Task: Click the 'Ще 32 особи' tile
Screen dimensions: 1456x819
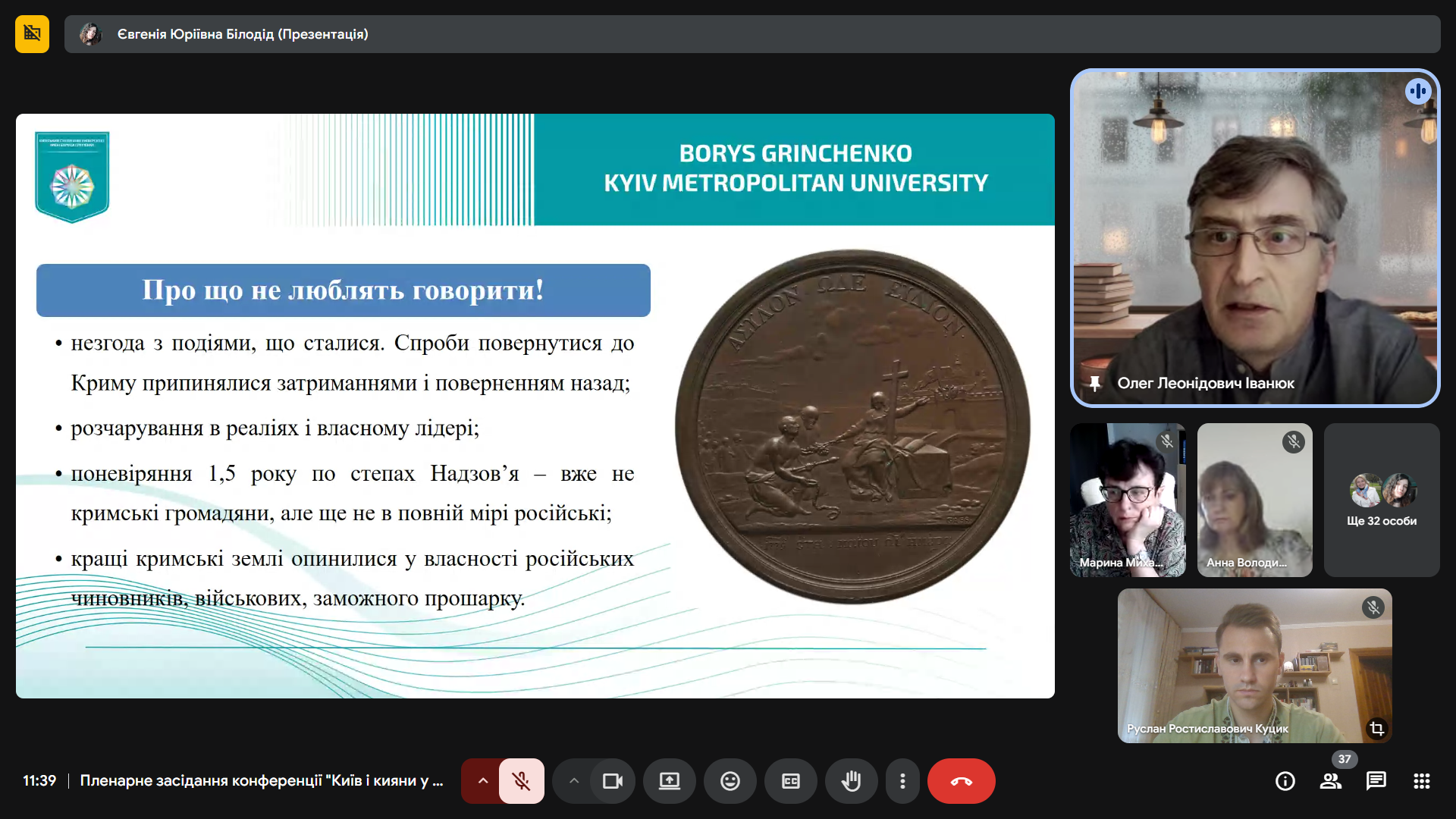Action: [1381, 500]
